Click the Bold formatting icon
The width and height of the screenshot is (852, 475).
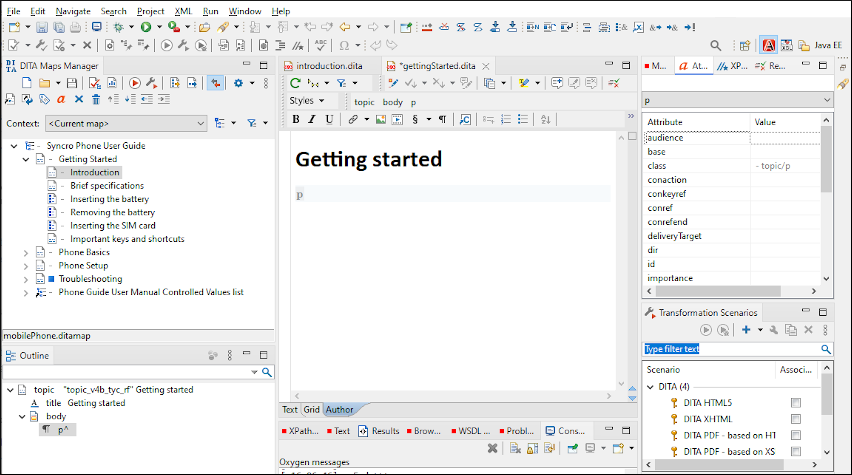[x=296, y=119]
